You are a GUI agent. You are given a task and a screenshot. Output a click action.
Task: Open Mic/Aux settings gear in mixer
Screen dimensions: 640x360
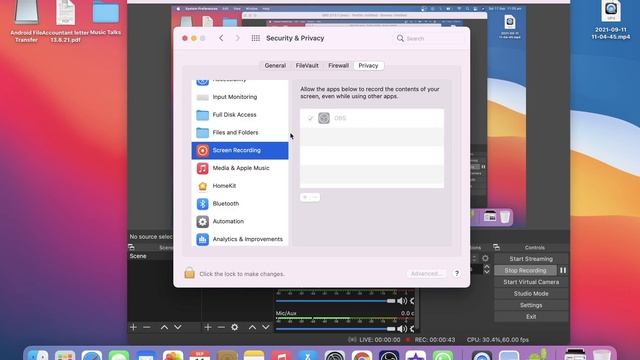[412, 329]
